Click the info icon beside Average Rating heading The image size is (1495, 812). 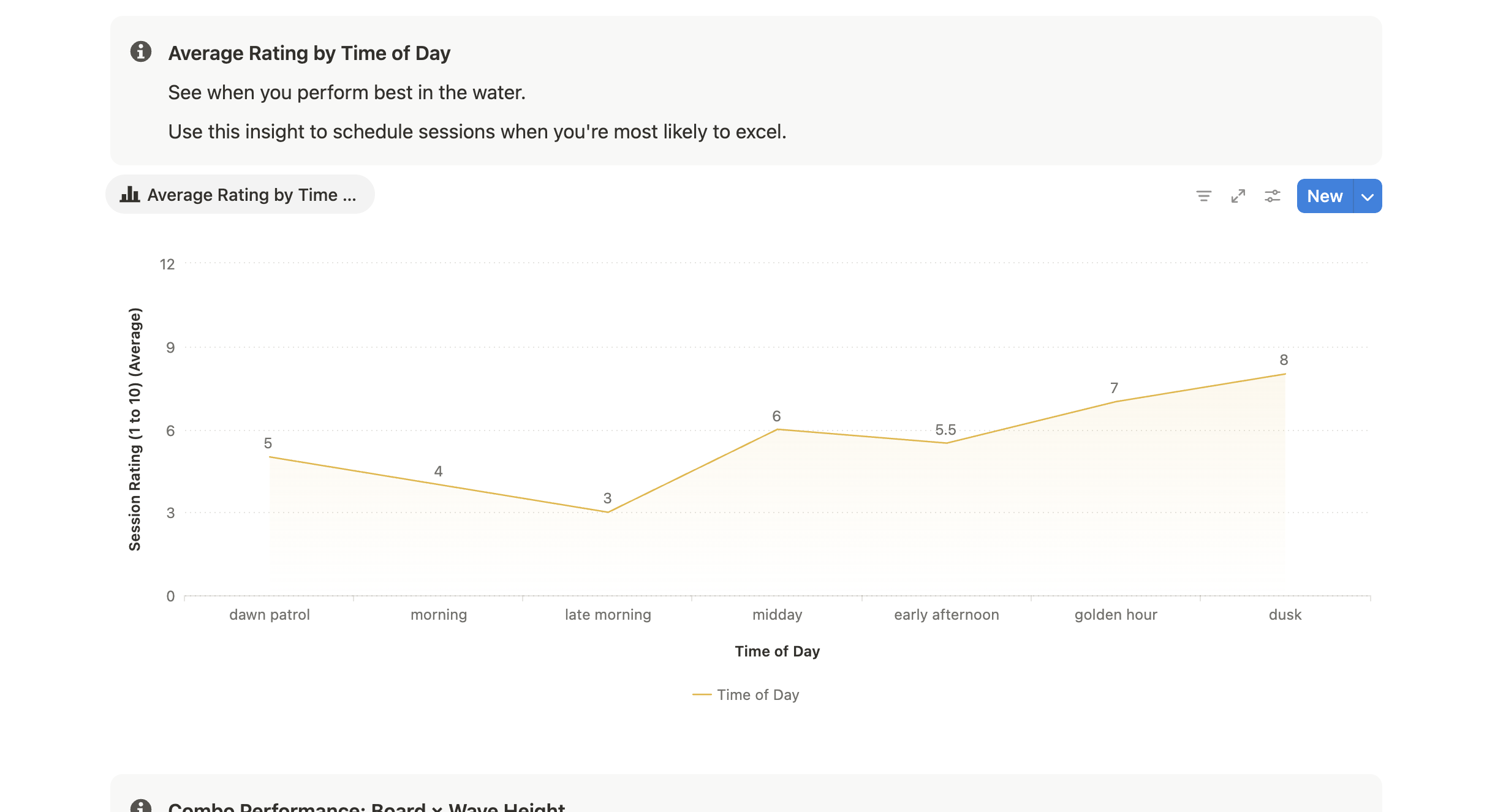(x=141, y=52)
